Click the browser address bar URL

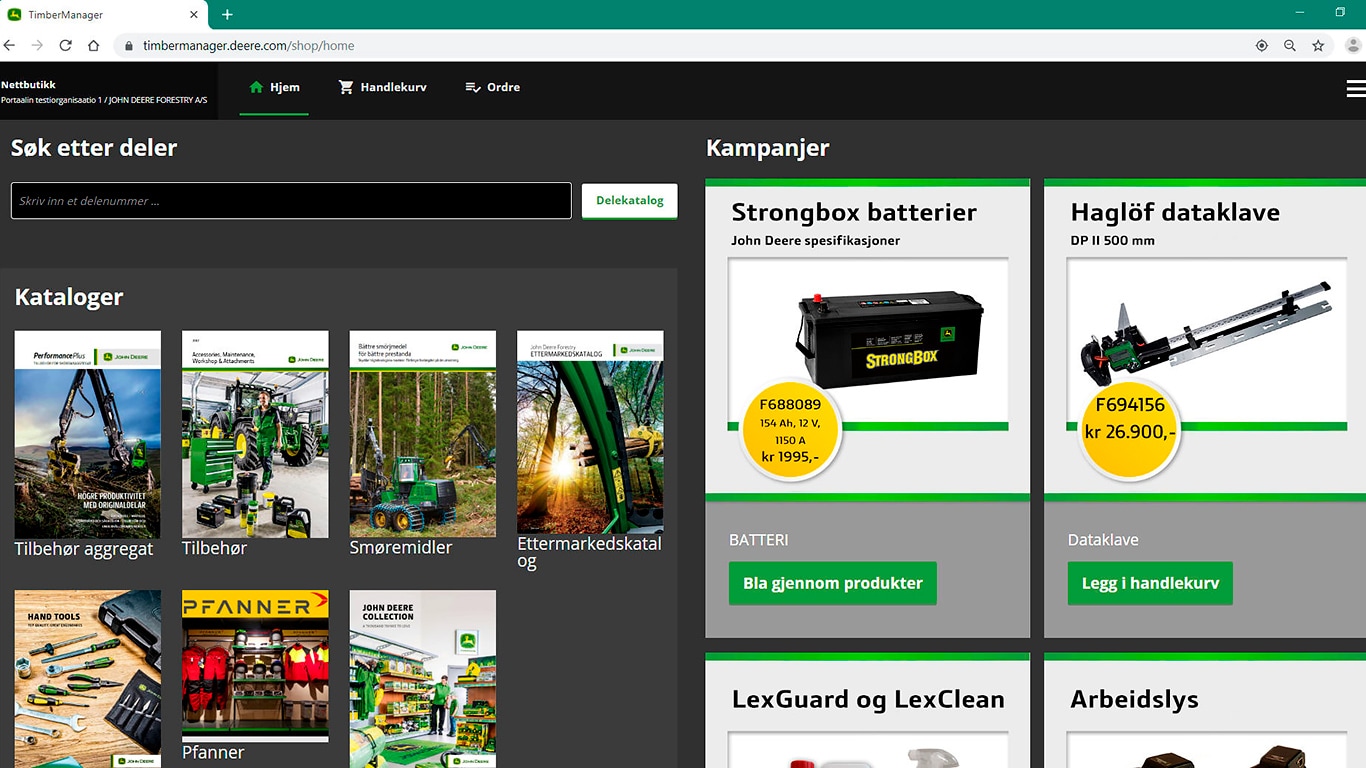249,46
